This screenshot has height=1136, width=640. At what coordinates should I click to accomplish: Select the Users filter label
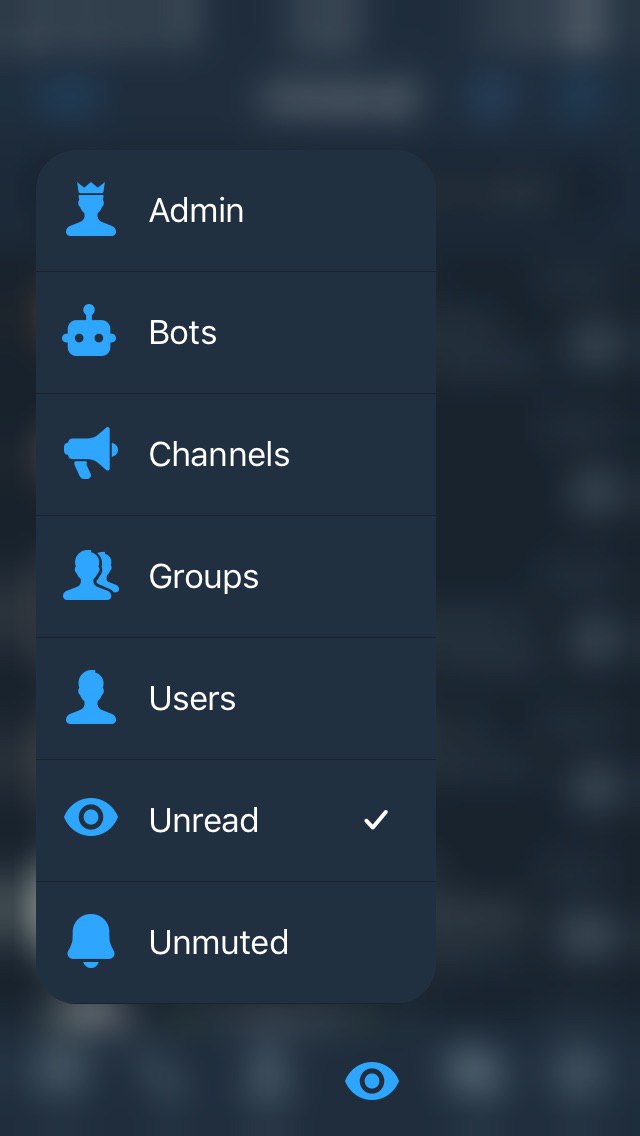(192, 698)
